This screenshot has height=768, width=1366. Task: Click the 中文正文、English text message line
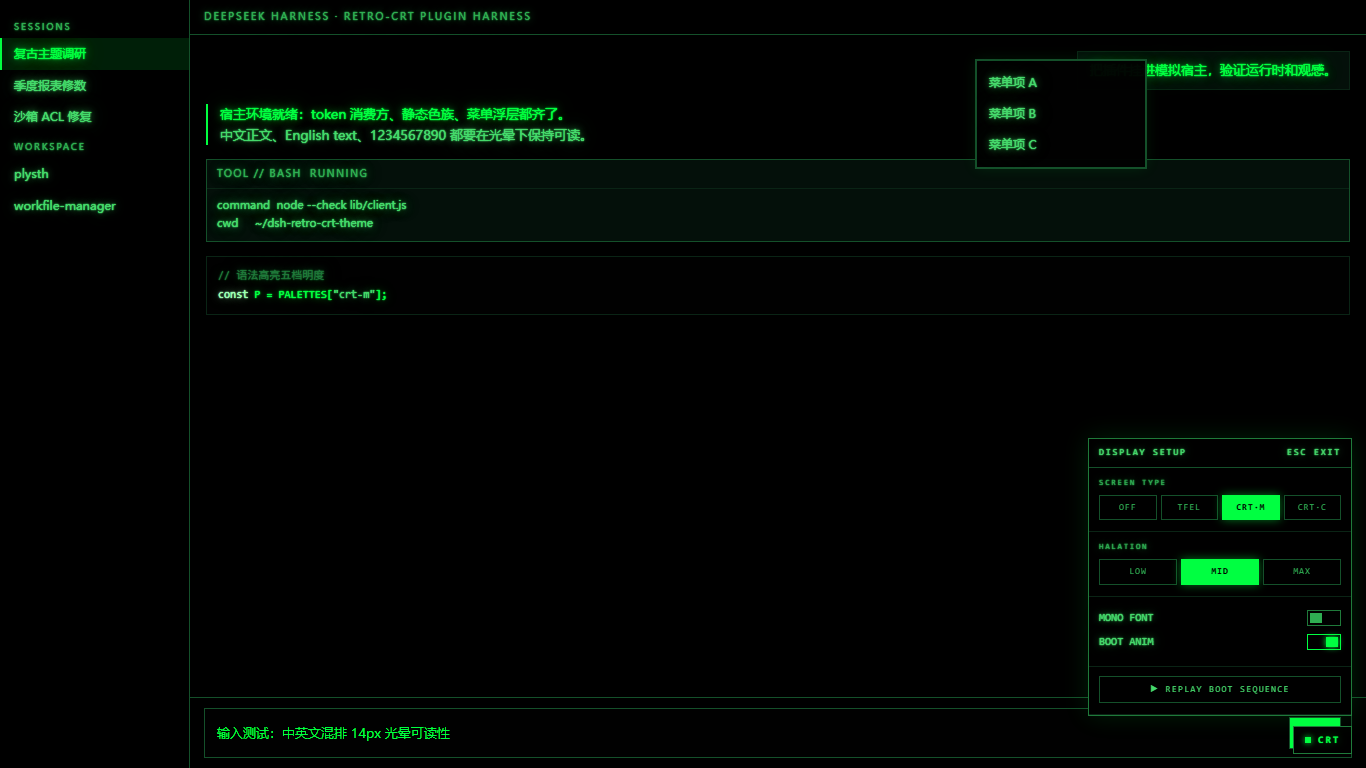[405, 136]
